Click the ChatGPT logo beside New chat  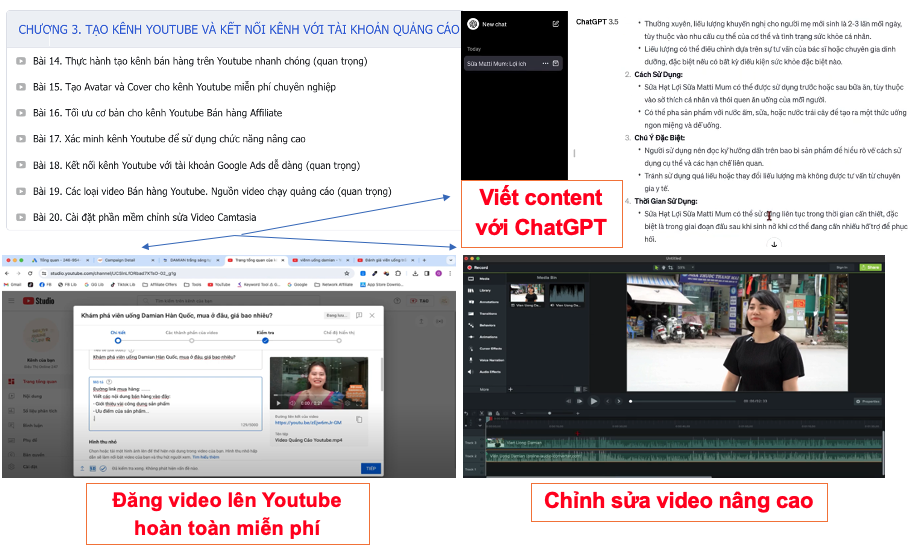(x=473, y=24)
